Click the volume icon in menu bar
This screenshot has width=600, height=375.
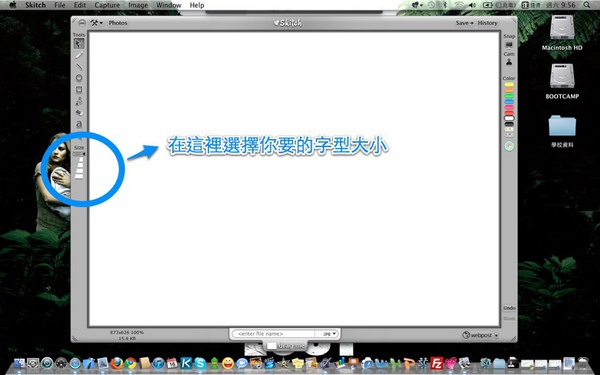(x=472, y=5)
